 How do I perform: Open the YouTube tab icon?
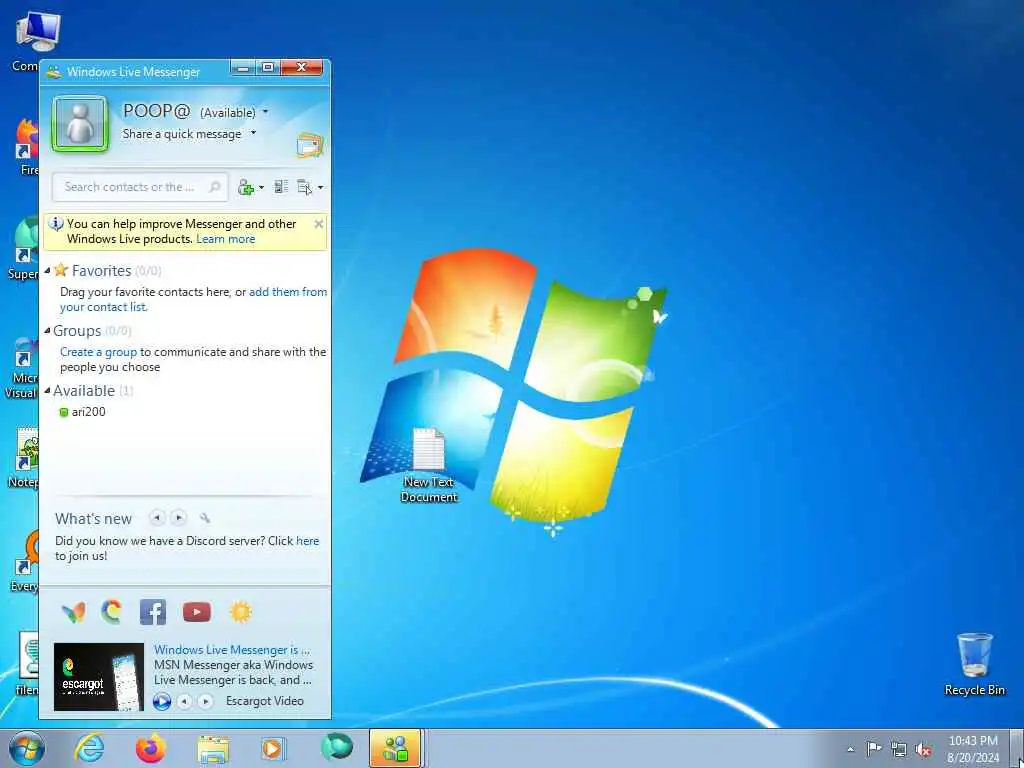(x=197, y=612)
